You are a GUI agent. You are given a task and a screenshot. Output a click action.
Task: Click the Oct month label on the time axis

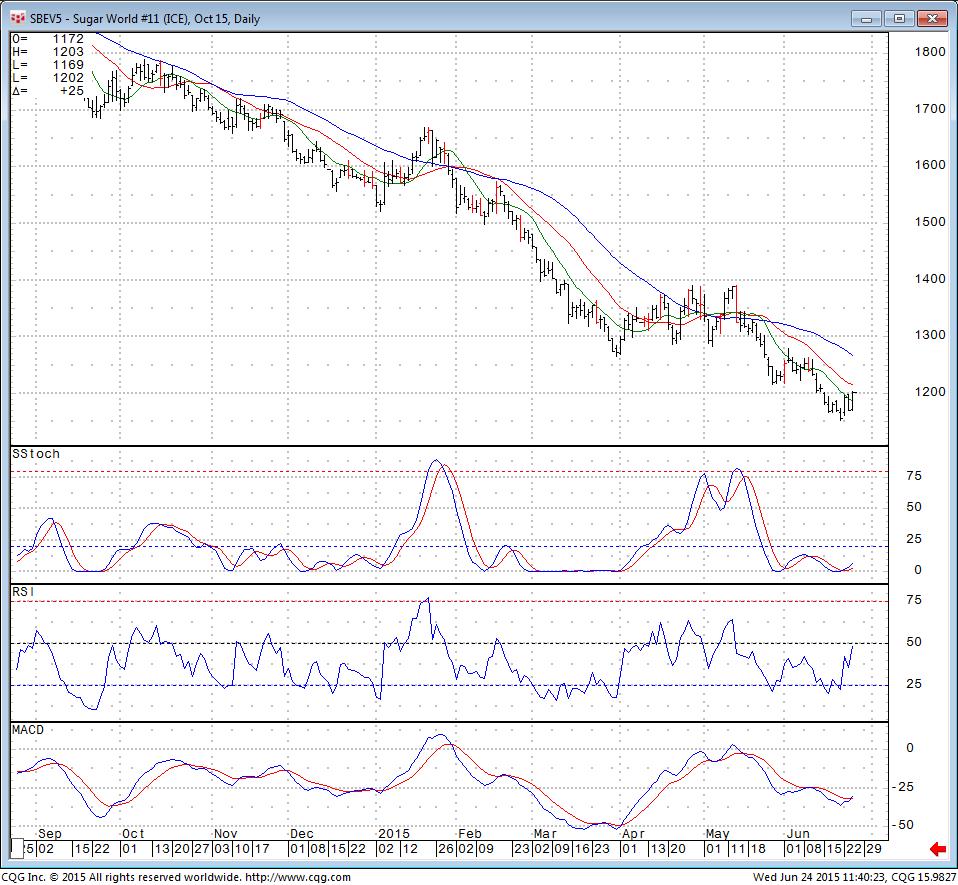tap(133, 834)
